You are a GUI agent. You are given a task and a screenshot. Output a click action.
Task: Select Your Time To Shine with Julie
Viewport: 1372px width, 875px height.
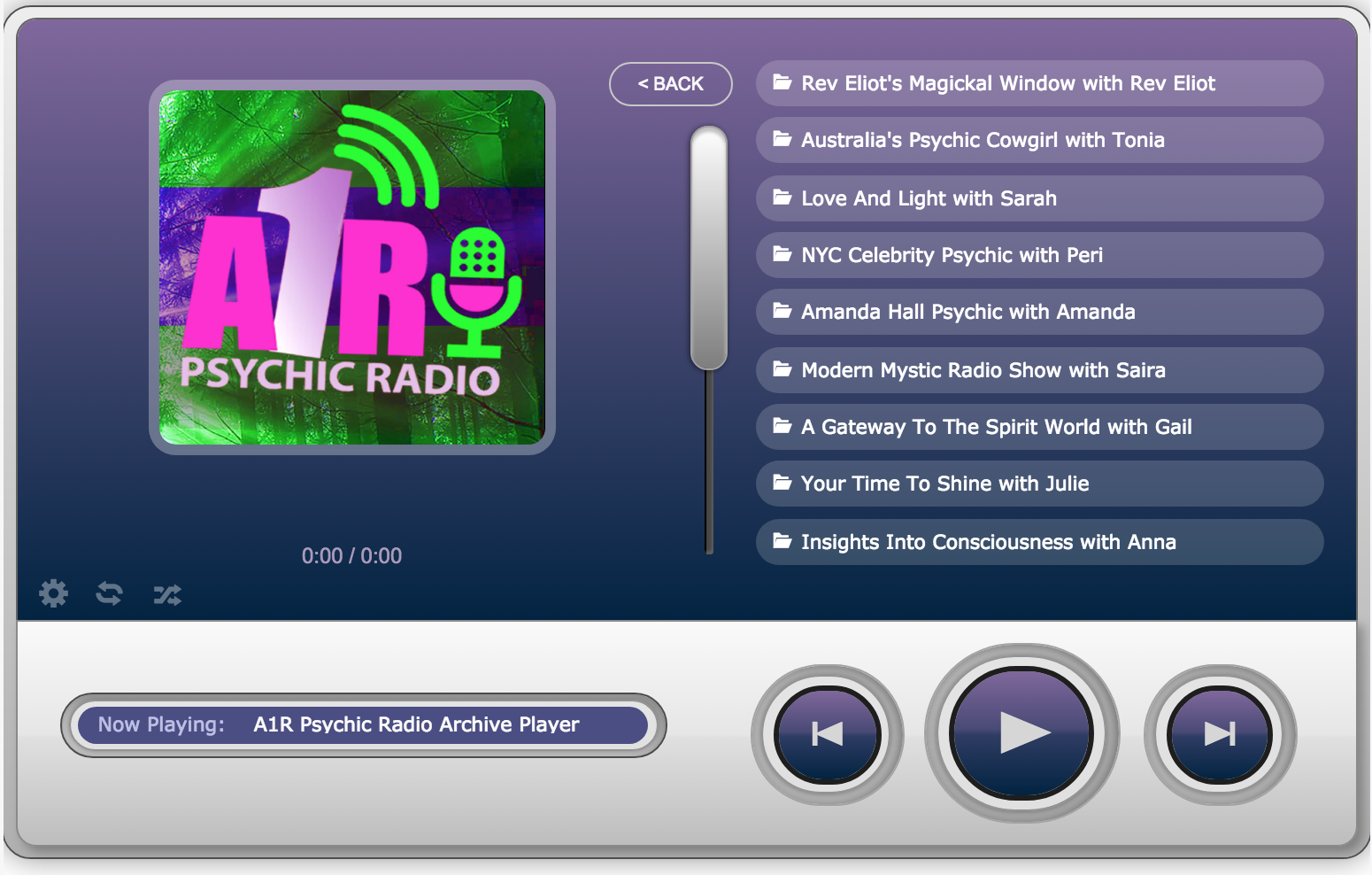click(x=944, y=484)
